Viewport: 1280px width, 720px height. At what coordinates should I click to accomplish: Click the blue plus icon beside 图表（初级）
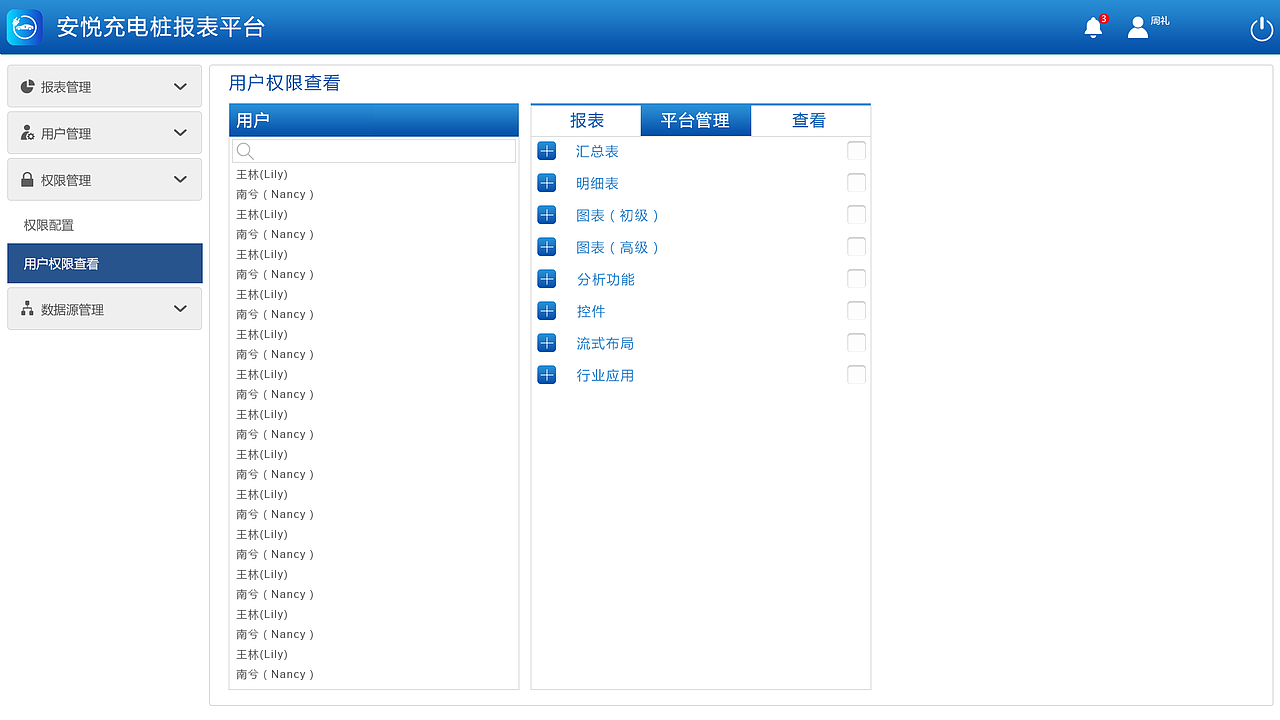[x=546, y=214]
